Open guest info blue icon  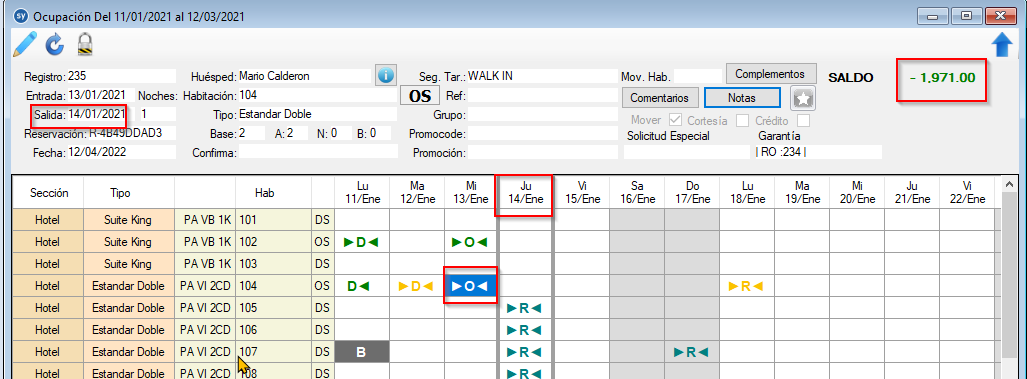[x=386, y=75]
